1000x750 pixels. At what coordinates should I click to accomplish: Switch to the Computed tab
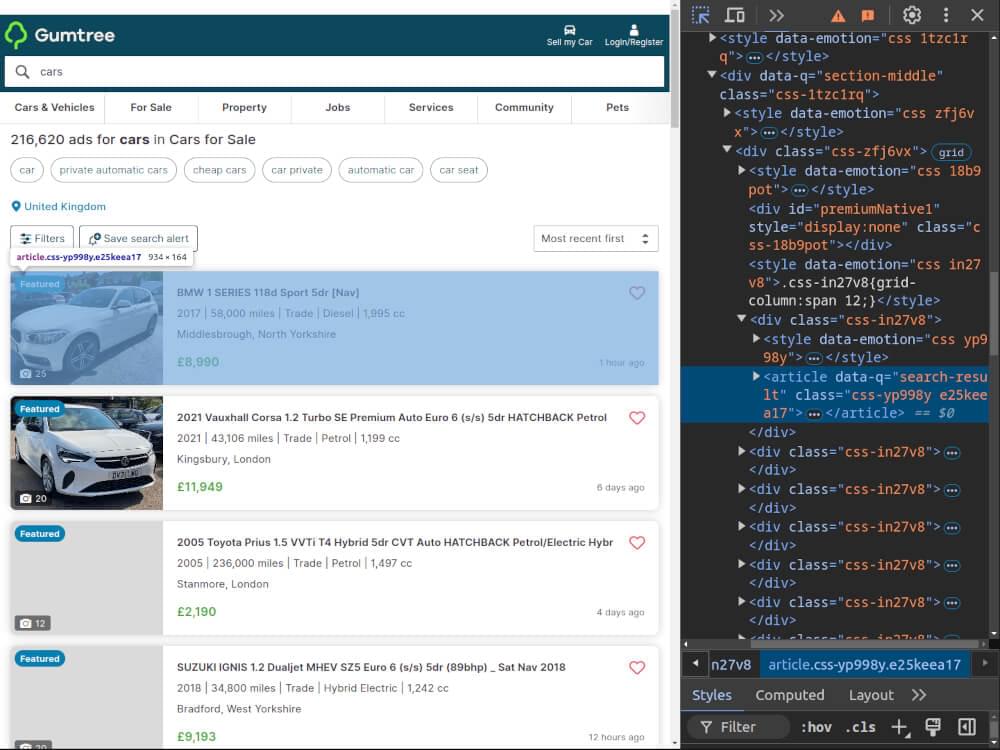789,694
